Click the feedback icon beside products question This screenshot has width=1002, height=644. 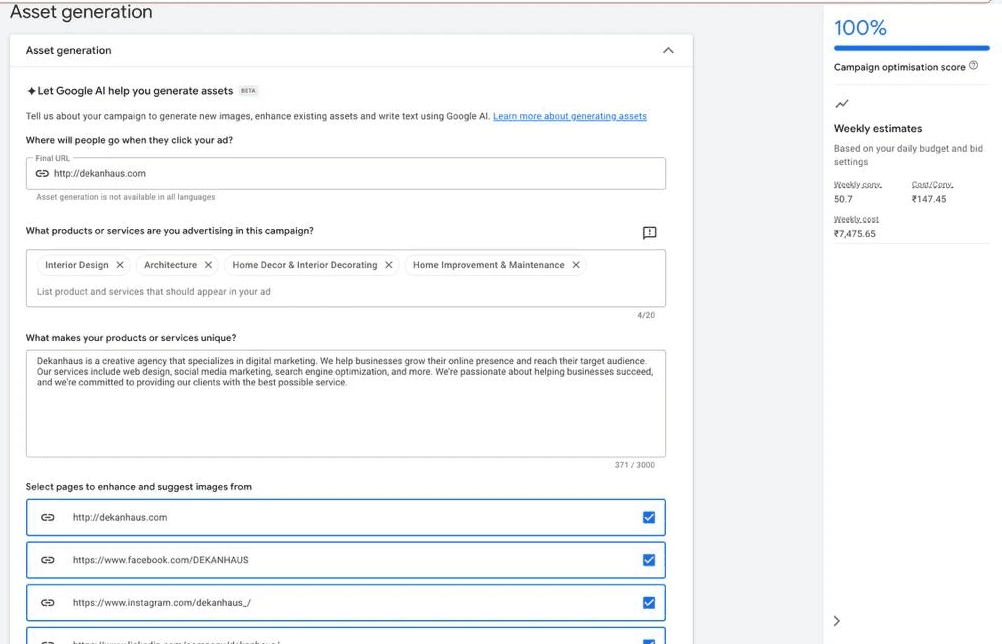[x=649, y=233]
